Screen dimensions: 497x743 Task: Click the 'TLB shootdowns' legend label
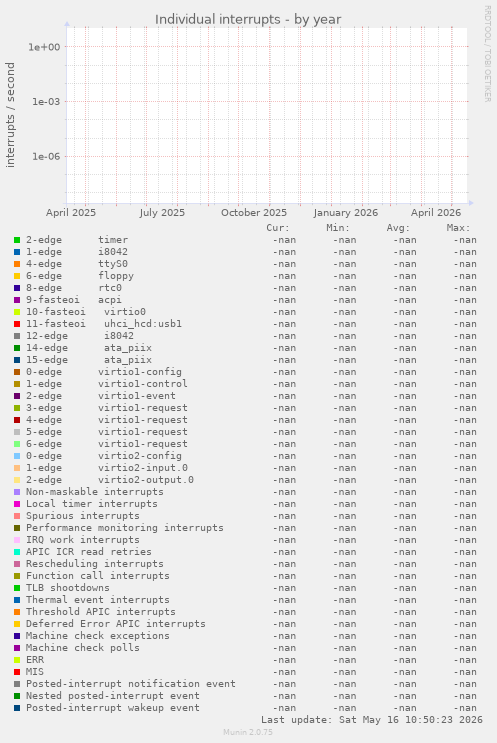click(68, 588)
